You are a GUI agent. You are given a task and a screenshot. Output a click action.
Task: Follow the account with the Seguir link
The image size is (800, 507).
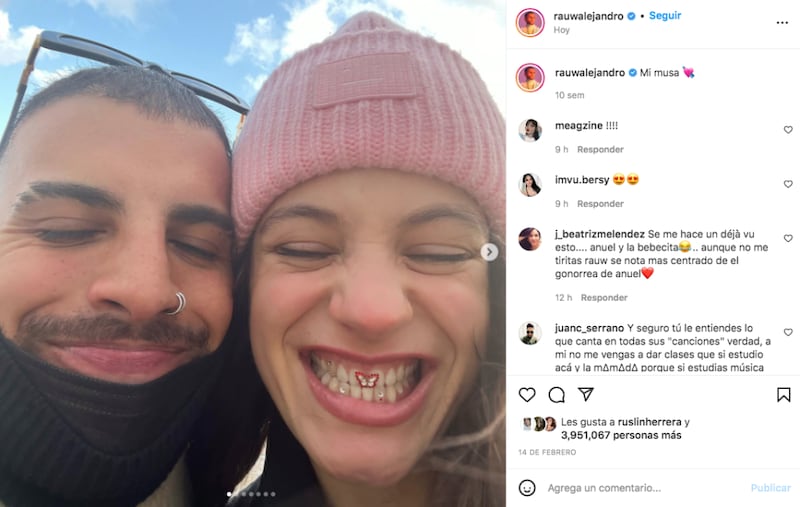[x=665, y=16]
